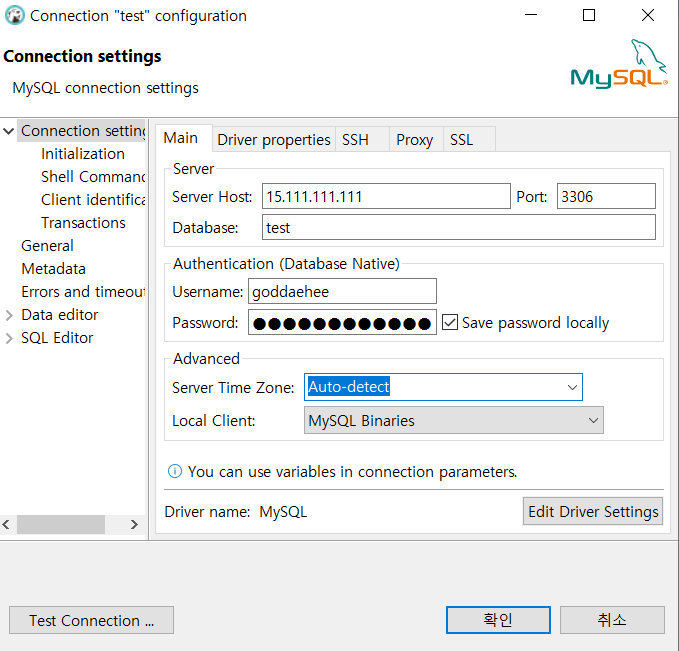679x651 pixels.
Task: Click the tree horizontal scrollbar thumb
Action: click(61, 525)
